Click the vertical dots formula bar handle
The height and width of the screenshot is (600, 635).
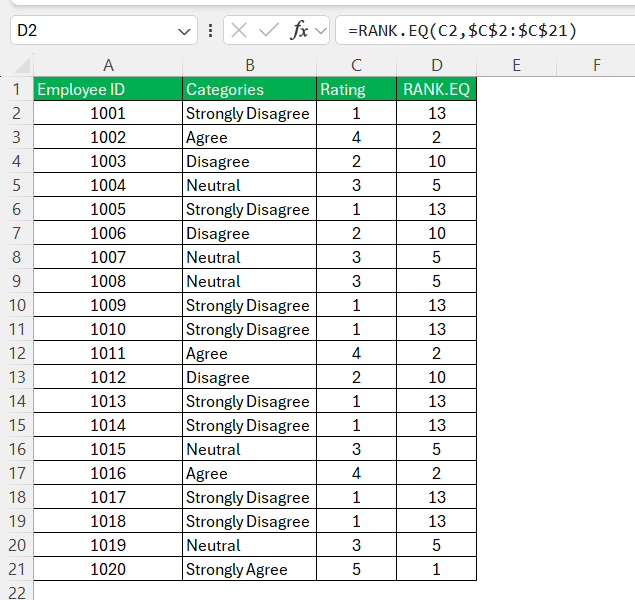[x=211, y=31]
